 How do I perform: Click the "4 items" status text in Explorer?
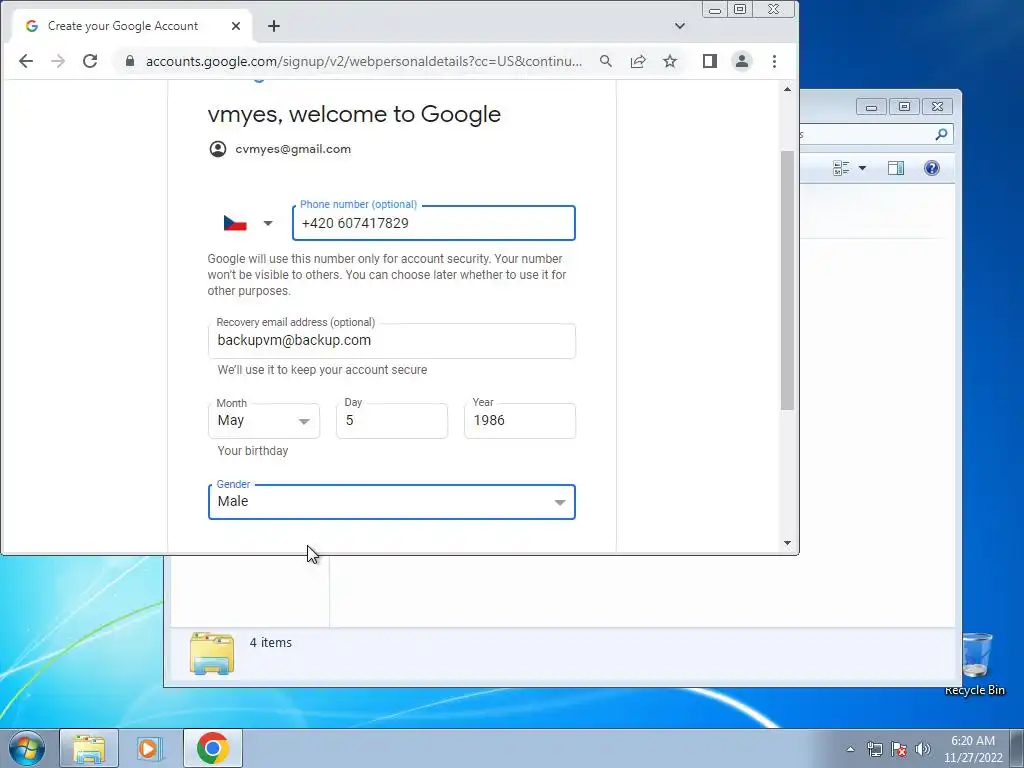coord(271,643)
